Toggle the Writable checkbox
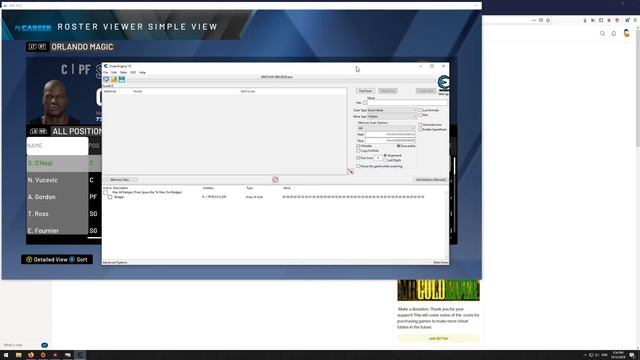The width and height of the screenshot is (640, 360). click(358, 146)
